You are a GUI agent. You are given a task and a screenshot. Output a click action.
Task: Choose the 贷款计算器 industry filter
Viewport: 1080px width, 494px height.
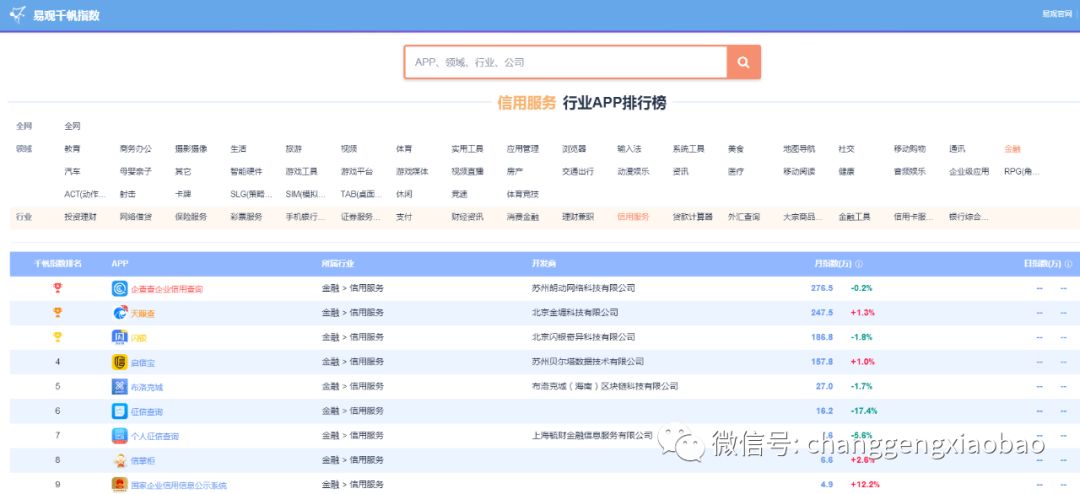point(692,217)
